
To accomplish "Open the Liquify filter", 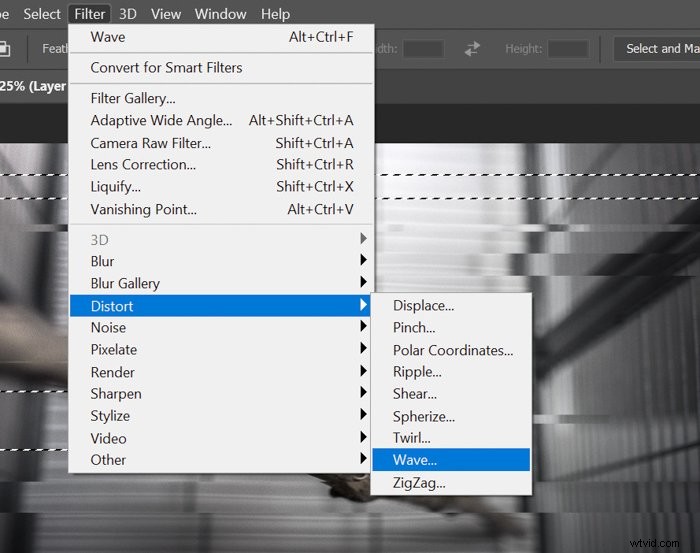I will (x=221, y=187).
